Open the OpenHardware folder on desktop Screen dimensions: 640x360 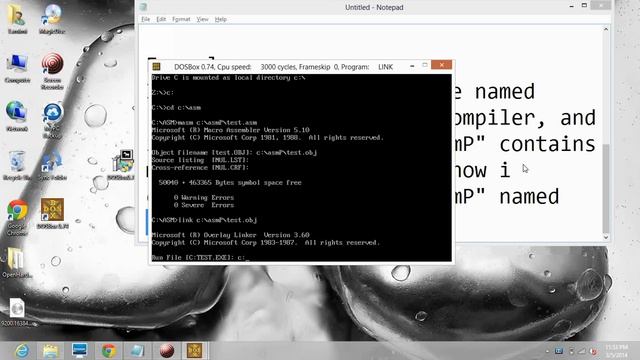(x=16, y=262)
